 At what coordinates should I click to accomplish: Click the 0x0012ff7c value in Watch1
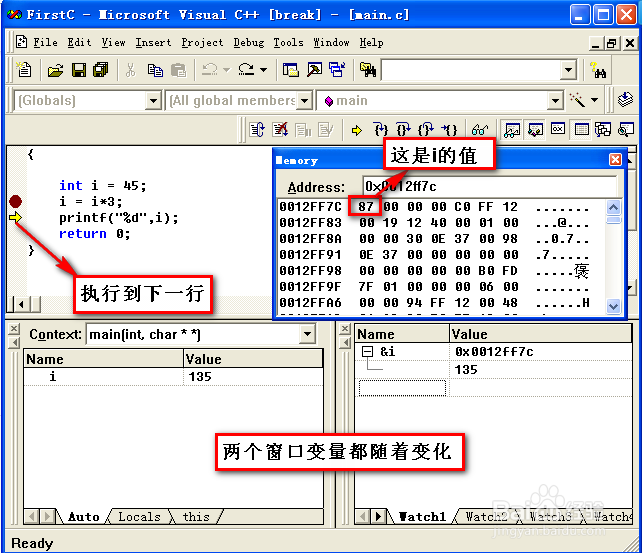pyautogui.click(x=494, y=352)
